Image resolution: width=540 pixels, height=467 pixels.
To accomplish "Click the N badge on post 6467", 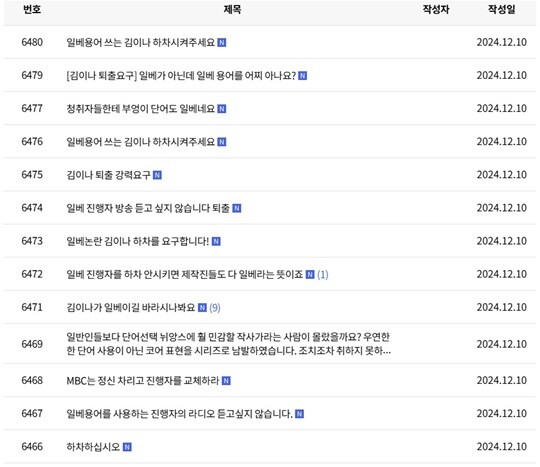I will 299,414.
